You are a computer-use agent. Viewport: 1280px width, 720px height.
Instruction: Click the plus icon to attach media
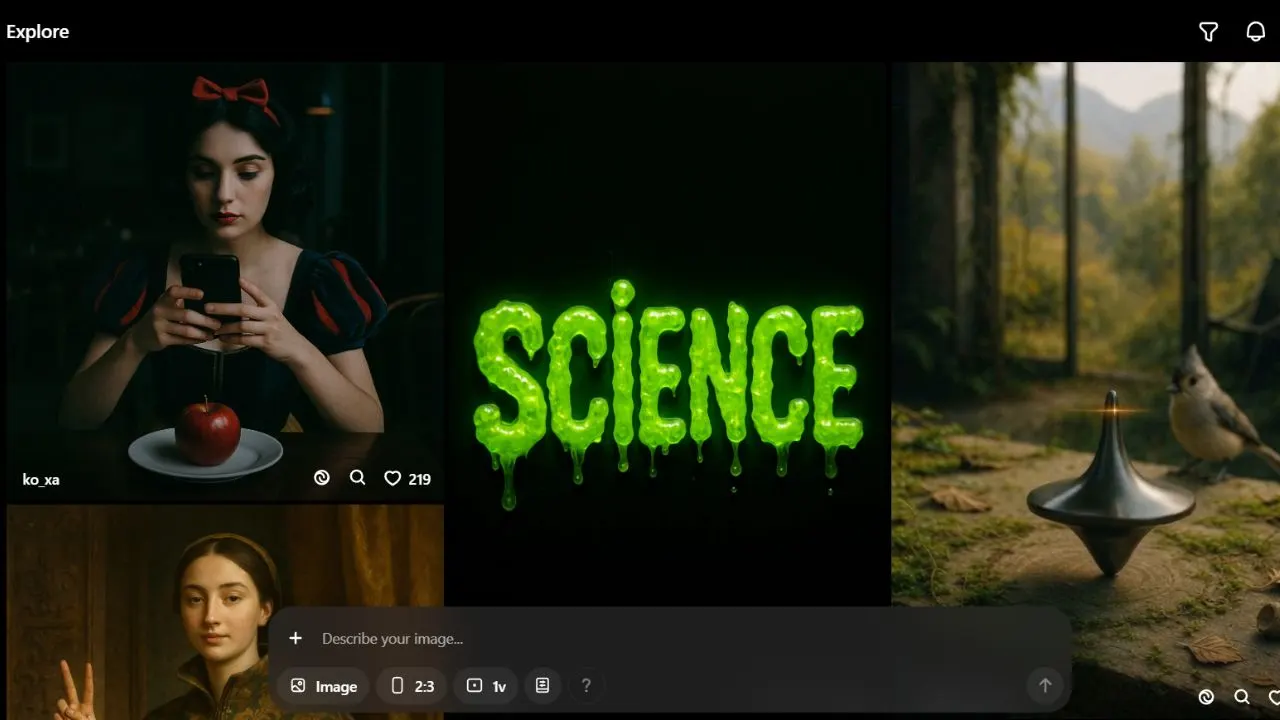tap(295, 638)
